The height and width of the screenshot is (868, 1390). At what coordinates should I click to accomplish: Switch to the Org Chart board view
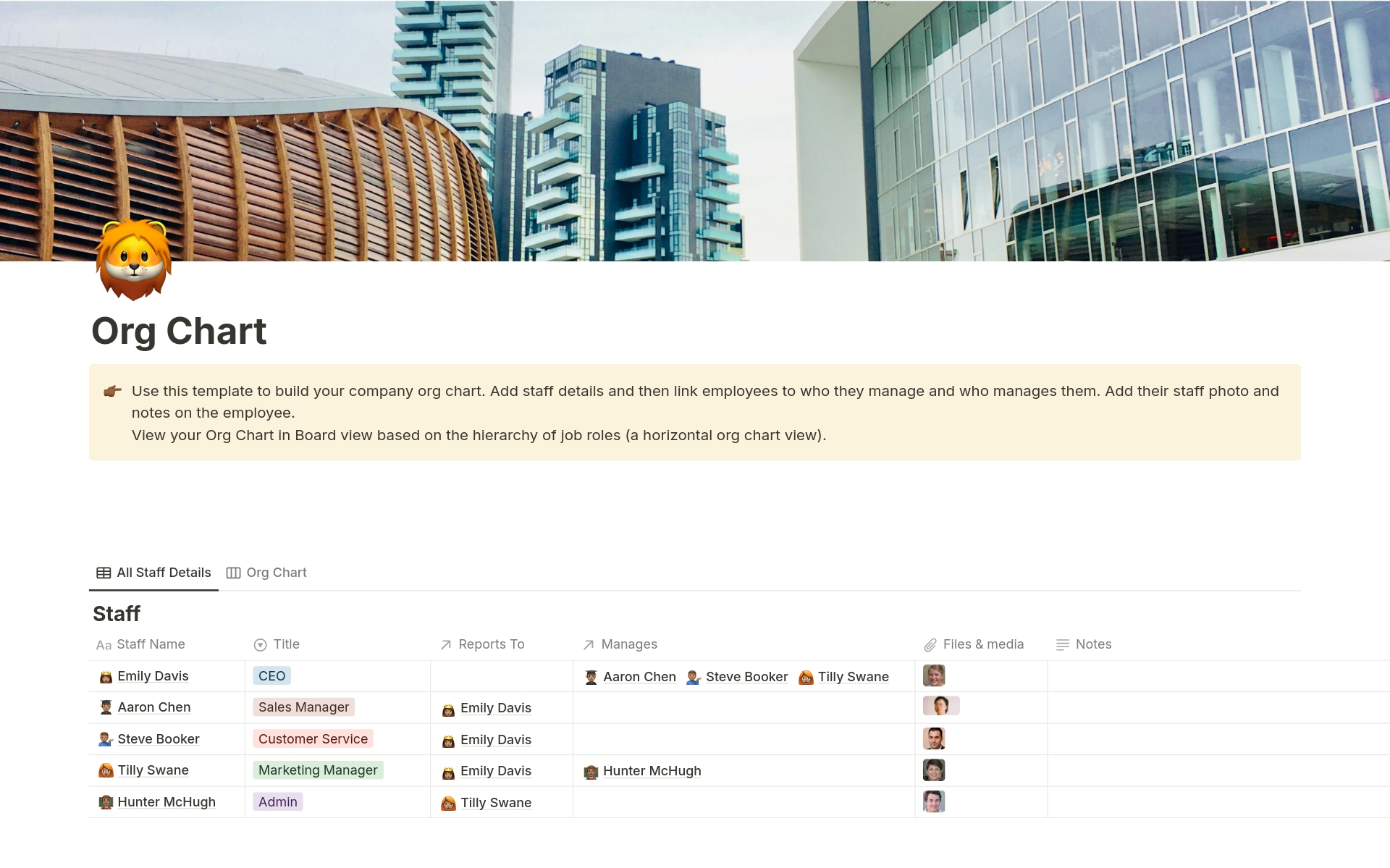(264, 572)
